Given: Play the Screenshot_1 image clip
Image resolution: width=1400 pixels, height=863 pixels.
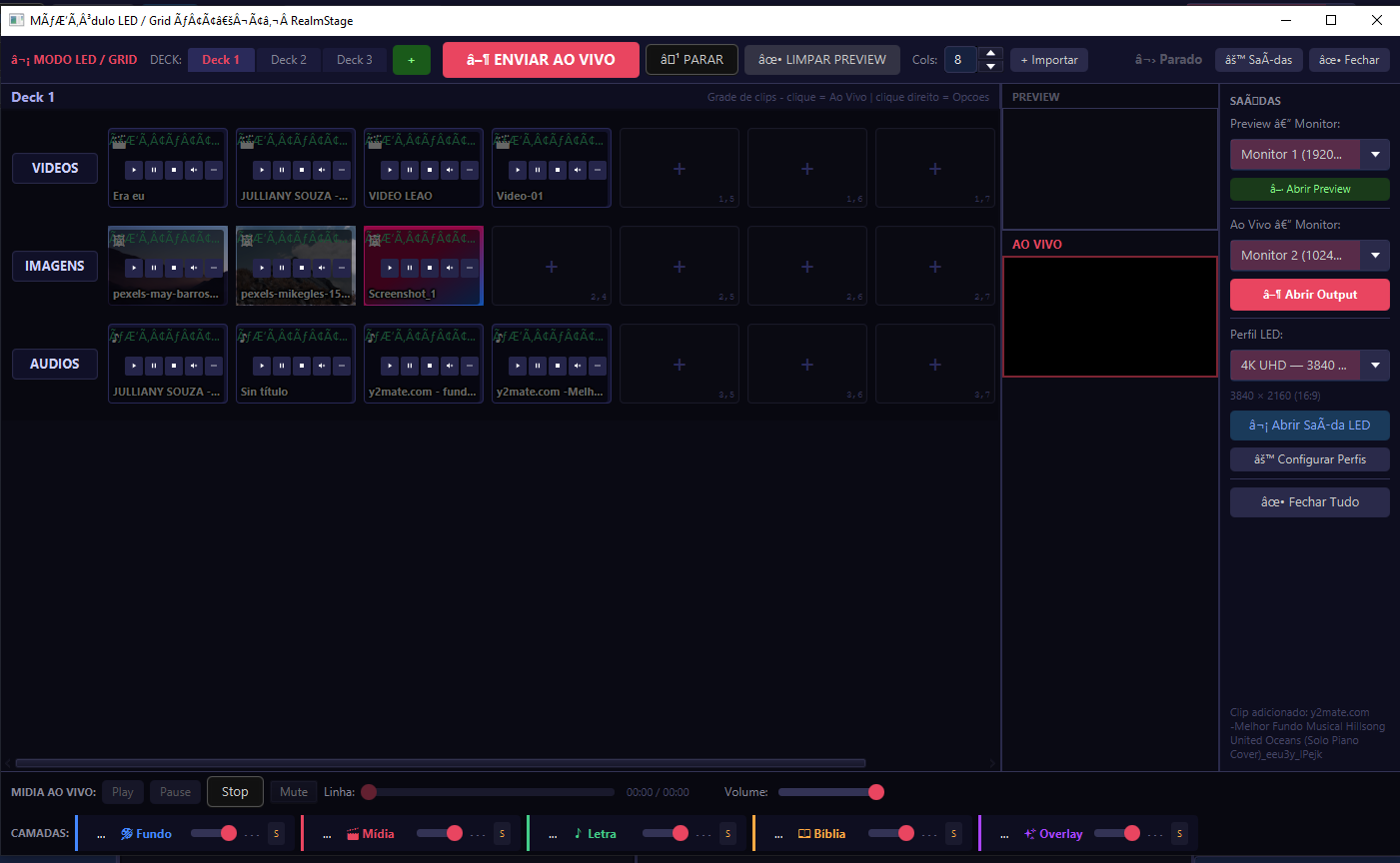Looking at the screenshot, I should 390,268.
